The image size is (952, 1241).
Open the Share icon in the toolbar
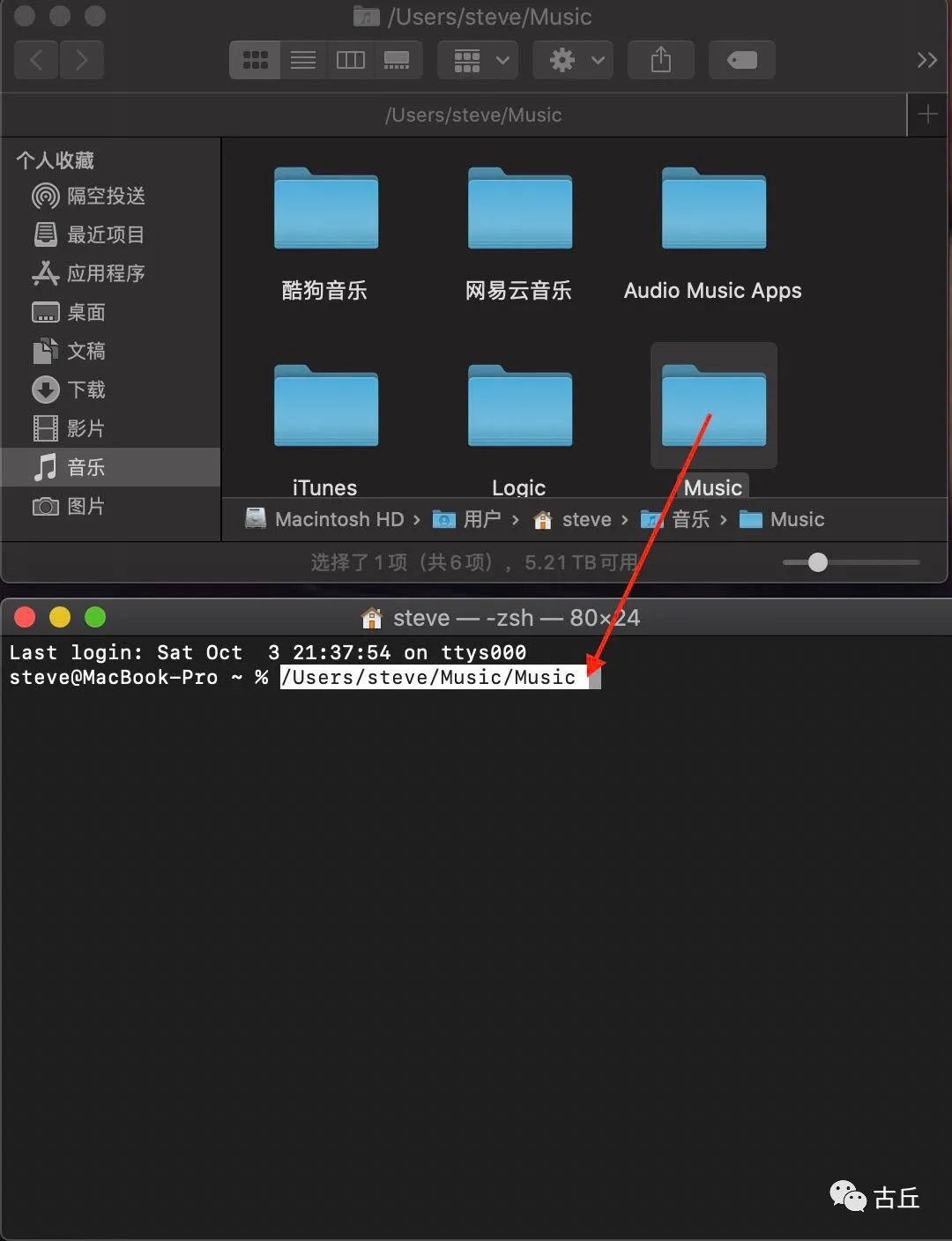pos(661,60)
